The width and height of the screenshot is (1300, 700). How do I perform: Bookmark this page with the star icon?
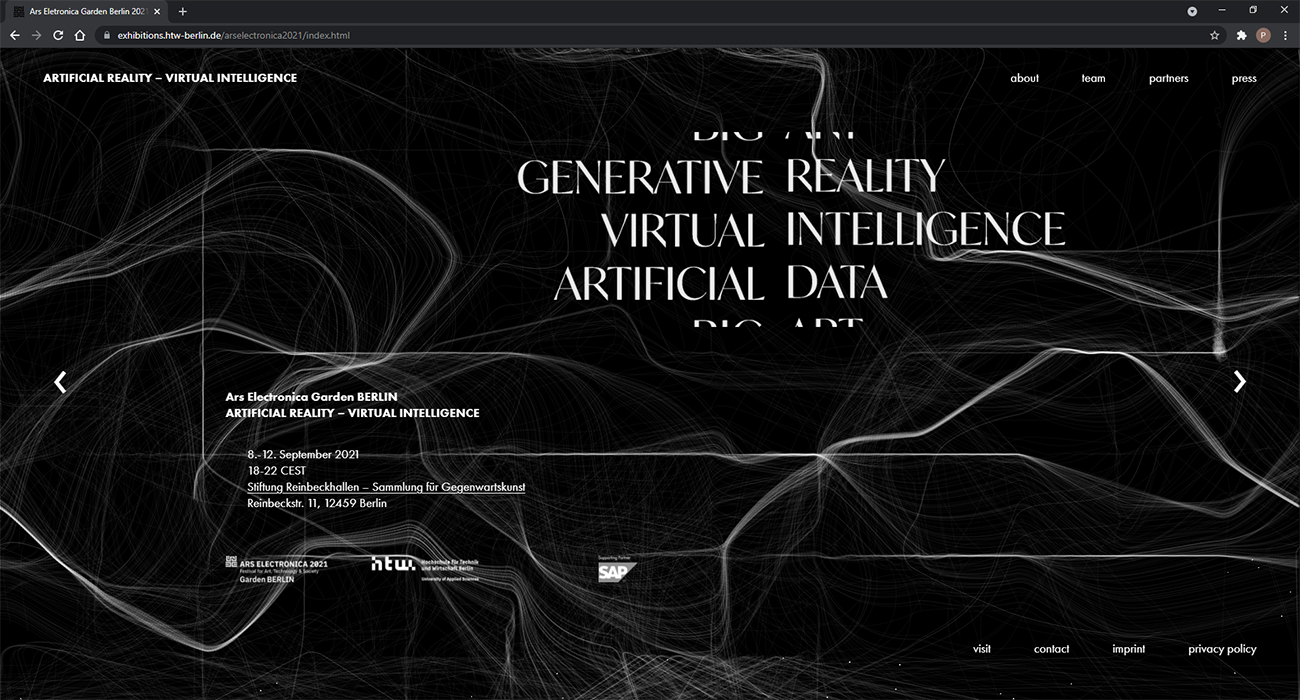[x=1215, y=35]
